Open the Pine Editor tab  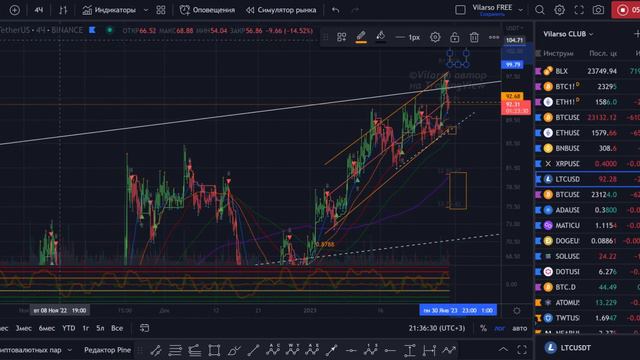click(x=107, y=350)
